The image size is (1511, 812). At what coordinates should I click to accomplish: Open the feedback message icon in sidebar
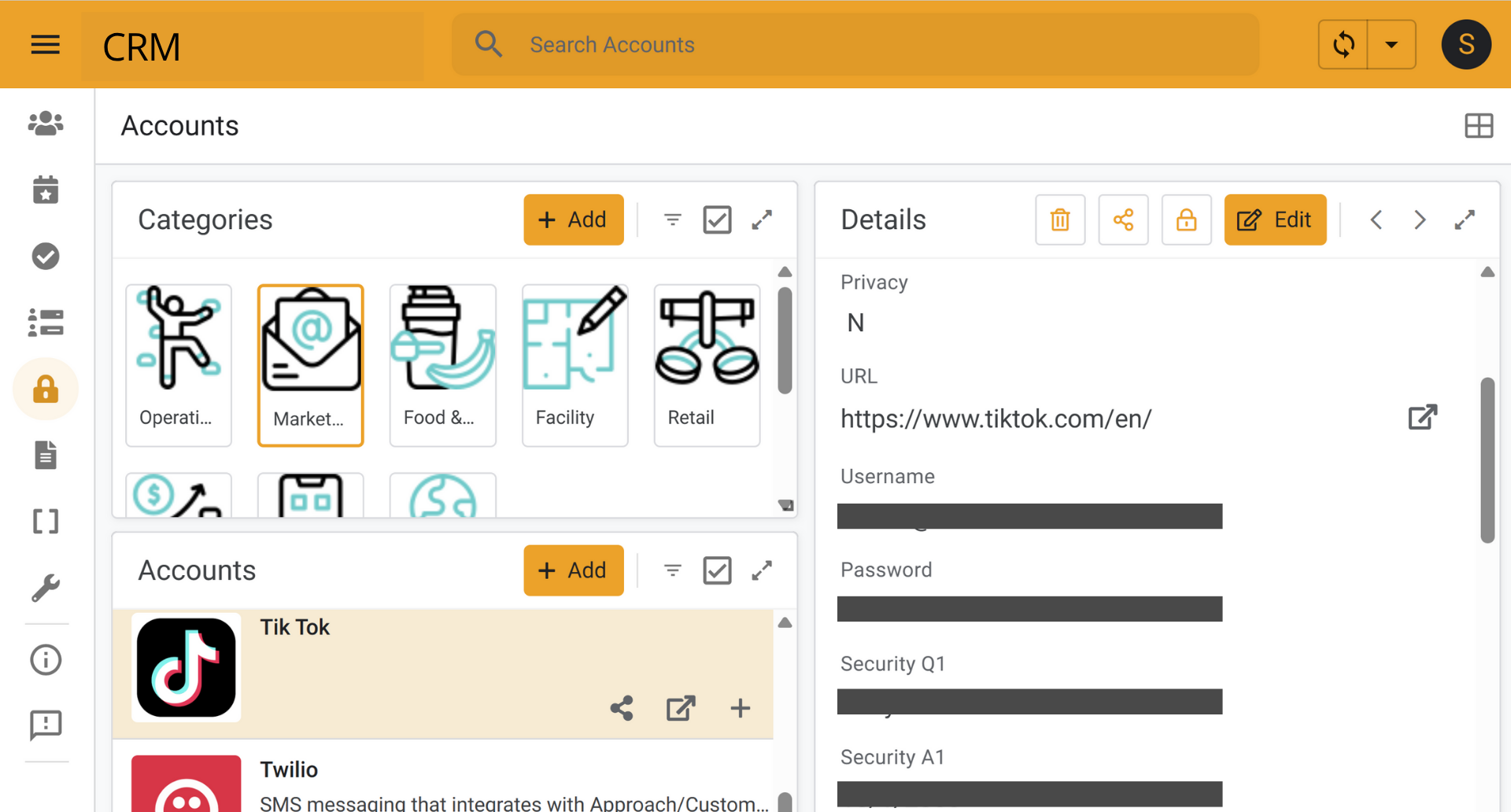click(x=46, y=725)
